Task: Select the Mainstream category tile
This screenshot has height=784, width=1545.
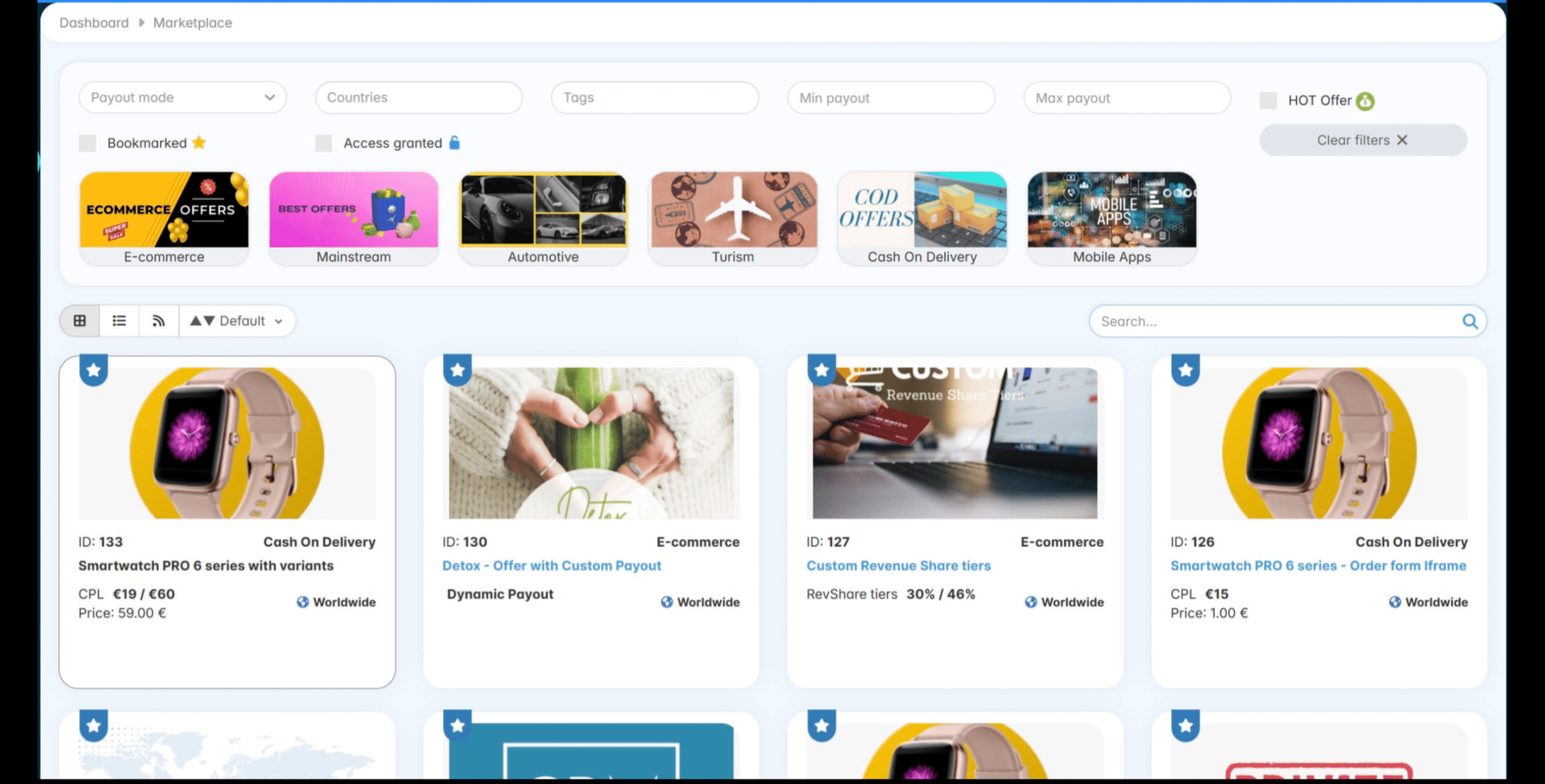Action: (x=354, y=219)
